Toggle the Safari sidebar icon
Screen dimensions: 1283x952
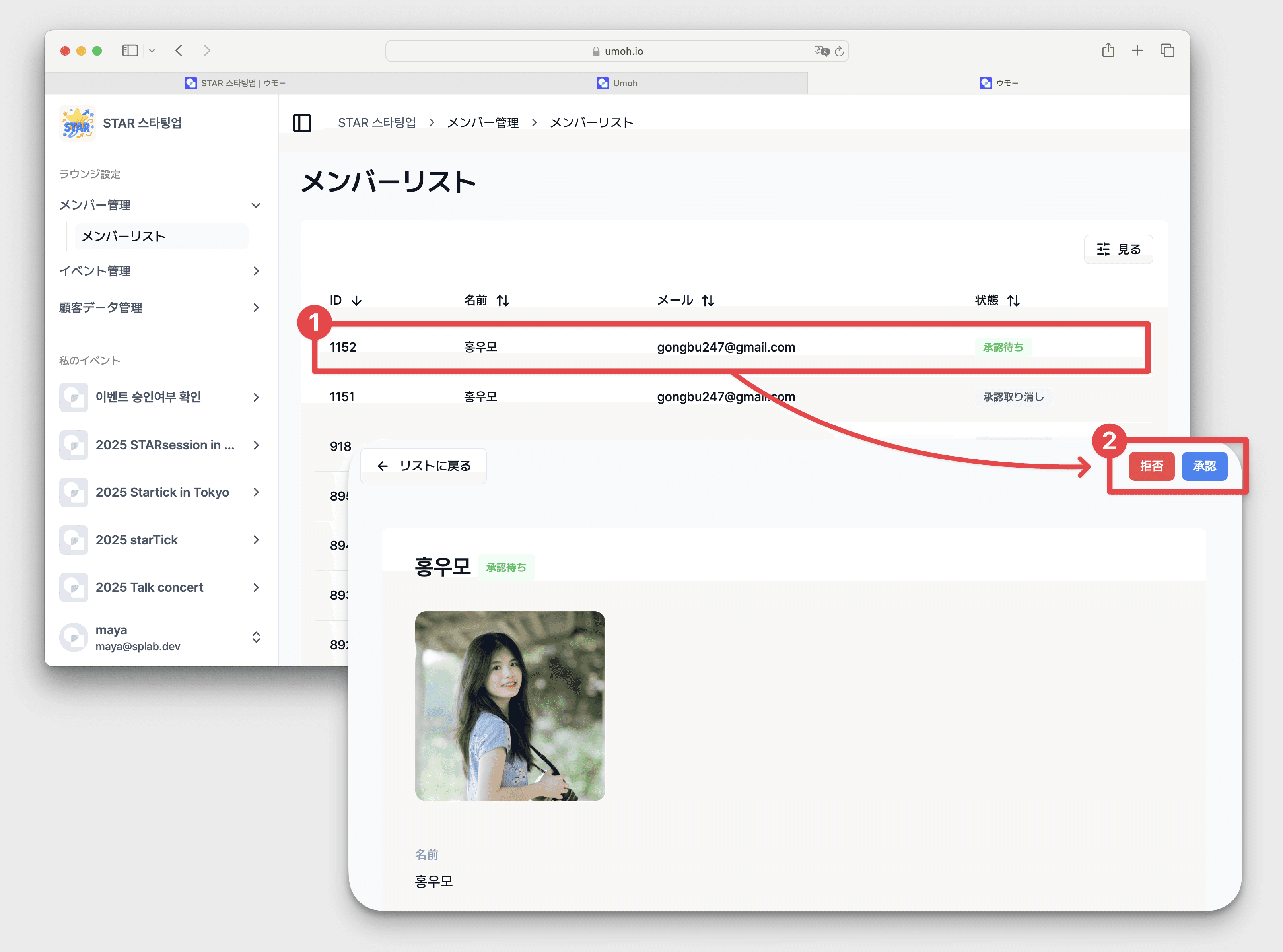tap(130, 51)
